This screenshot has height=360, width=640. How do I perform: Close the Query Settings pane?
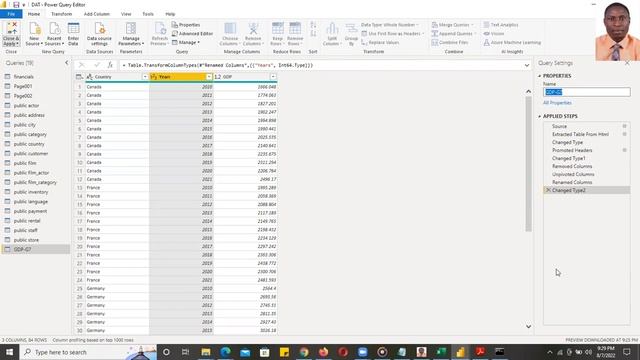click(x=627, y=63)
